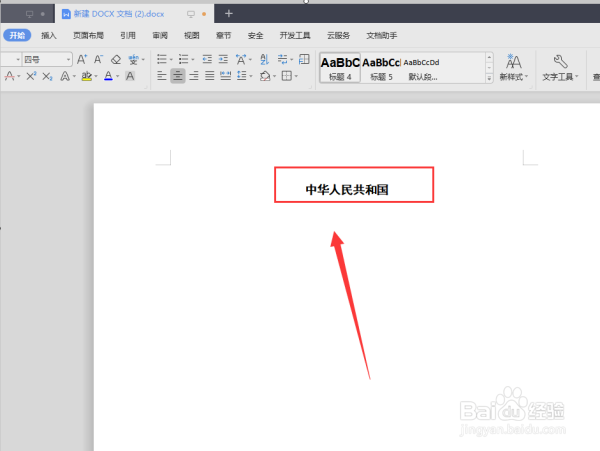The width and height of the screenshot is (600, 451).
Task: Toggle center alignment
Action: coord(178,76)
